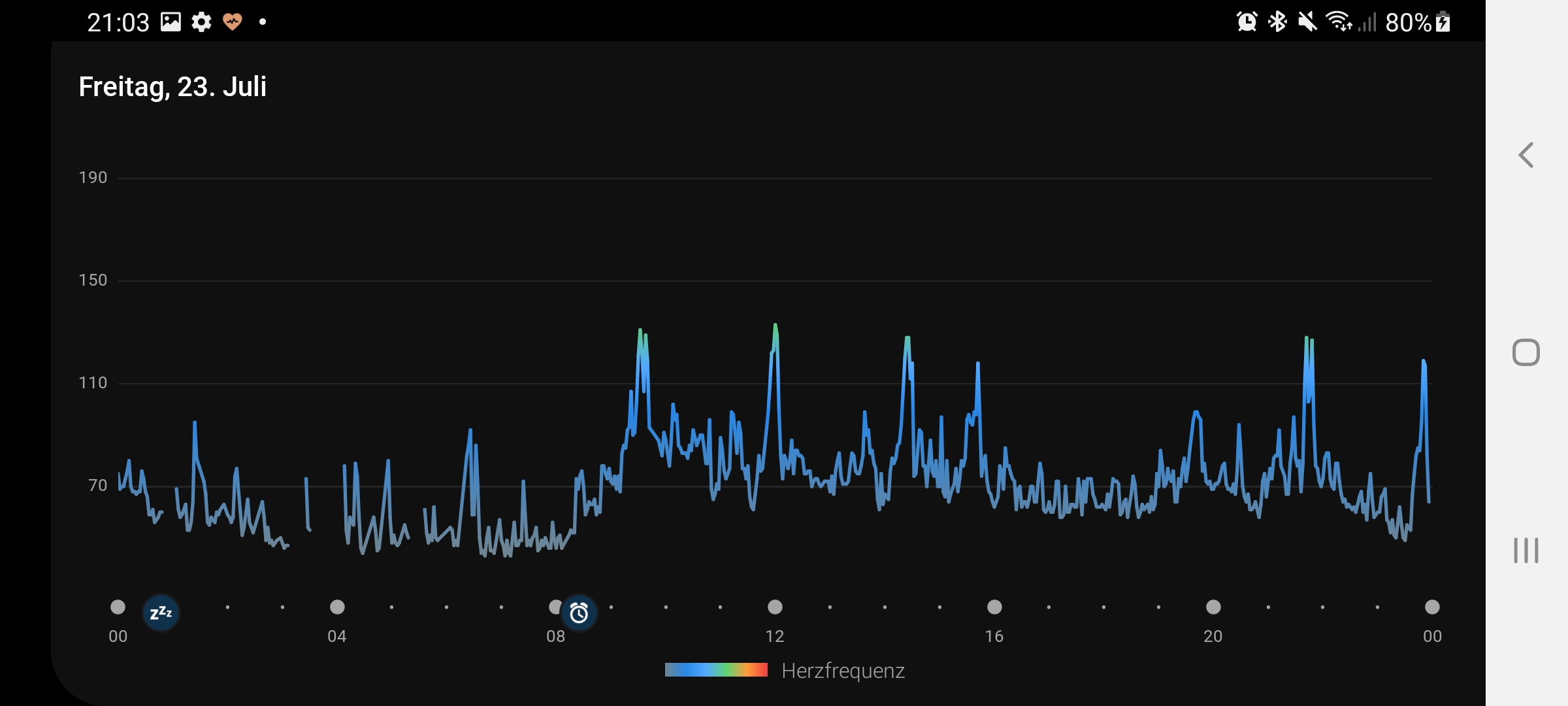The width and height of the screenshot is (1568, 706).
Task: Select the 16 hour timeline marker
Action: pyautogui.click(x=994, y=607)
